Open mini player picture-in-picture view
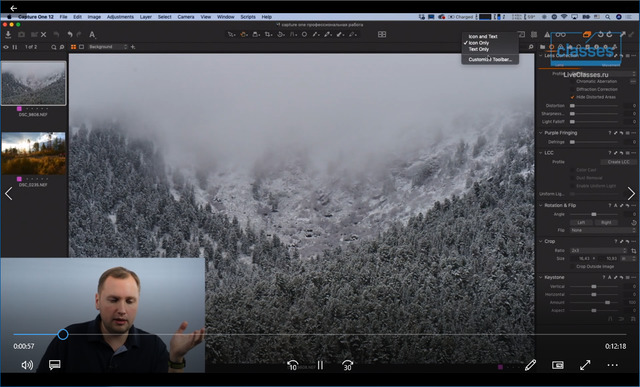This screenshot has height=387, width=640. pos(558,365)
